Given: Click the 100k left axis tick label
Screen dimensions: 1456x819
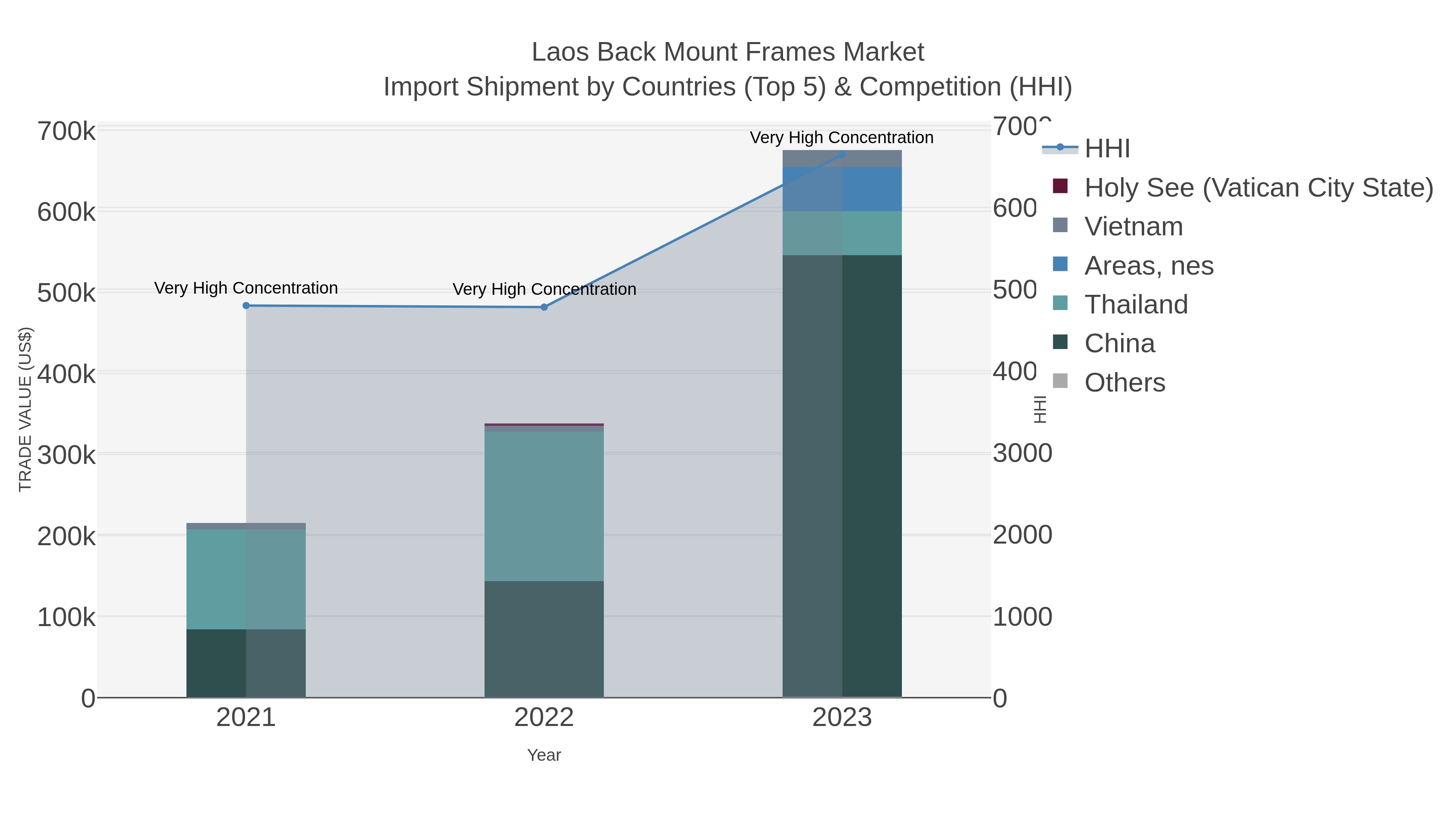Looking at the screenshot, I should [x=67, y=617].
